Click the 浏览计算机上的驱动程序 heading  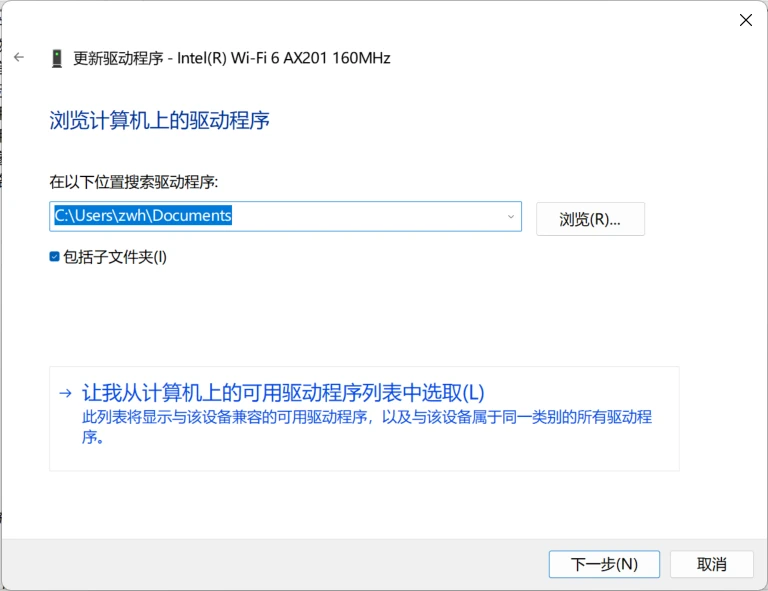[159, 120]
